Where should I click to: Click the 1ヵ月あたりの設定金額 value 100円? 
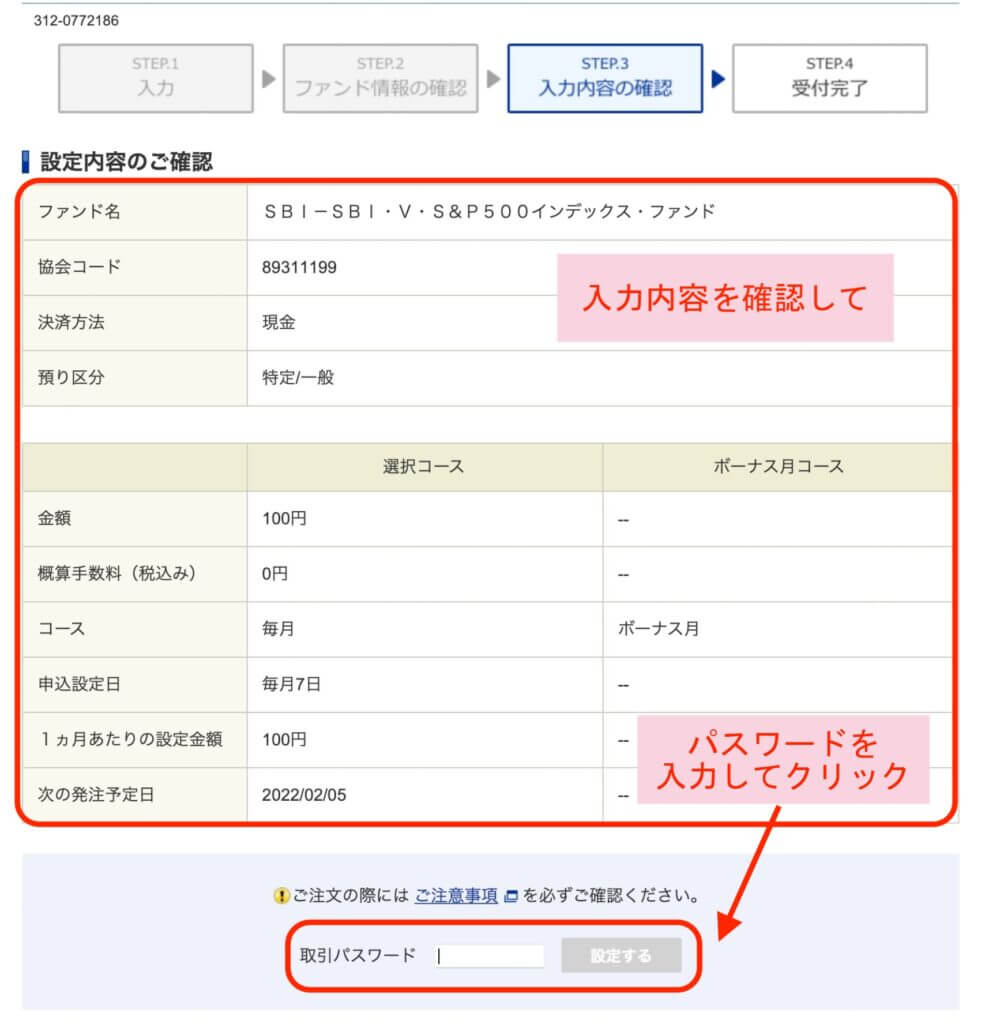284,739
